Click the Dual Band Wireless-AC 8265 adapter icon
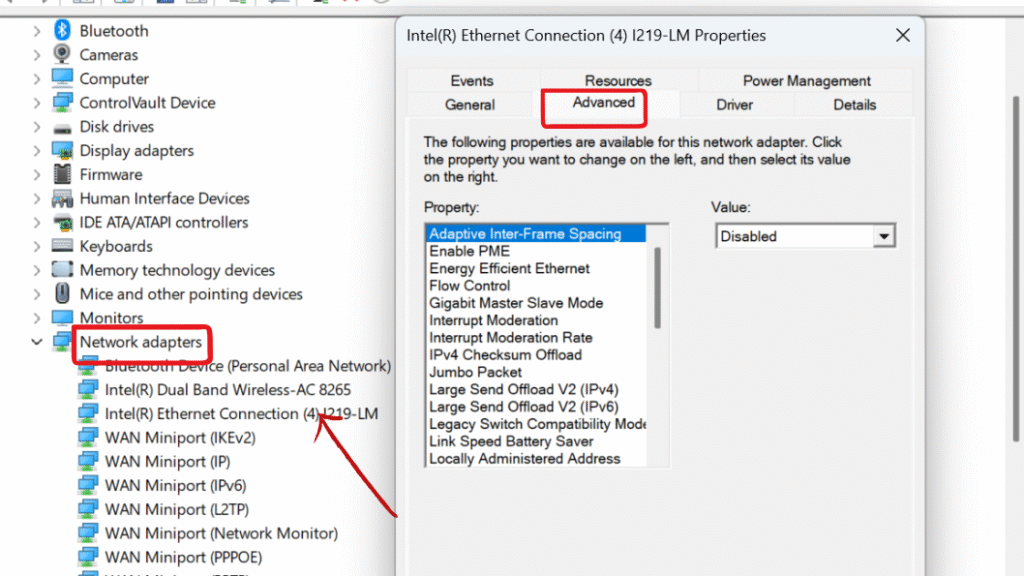1024x576 pixels. (x=88, y=389)
